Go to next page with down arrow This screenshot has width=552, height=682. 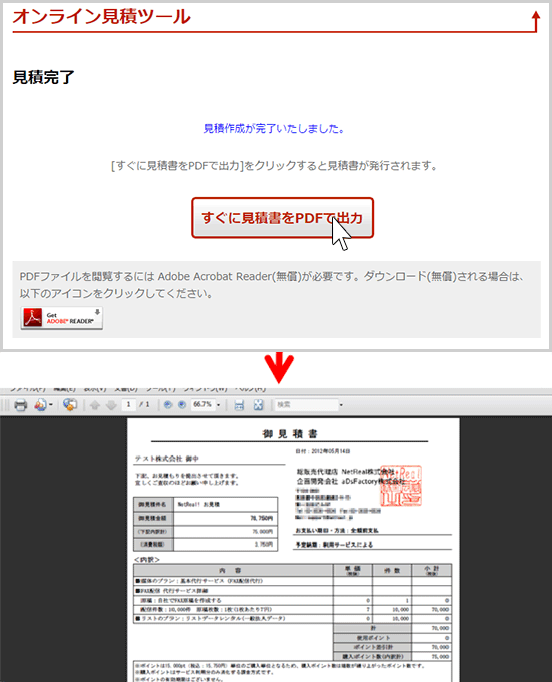pos(111,405)
